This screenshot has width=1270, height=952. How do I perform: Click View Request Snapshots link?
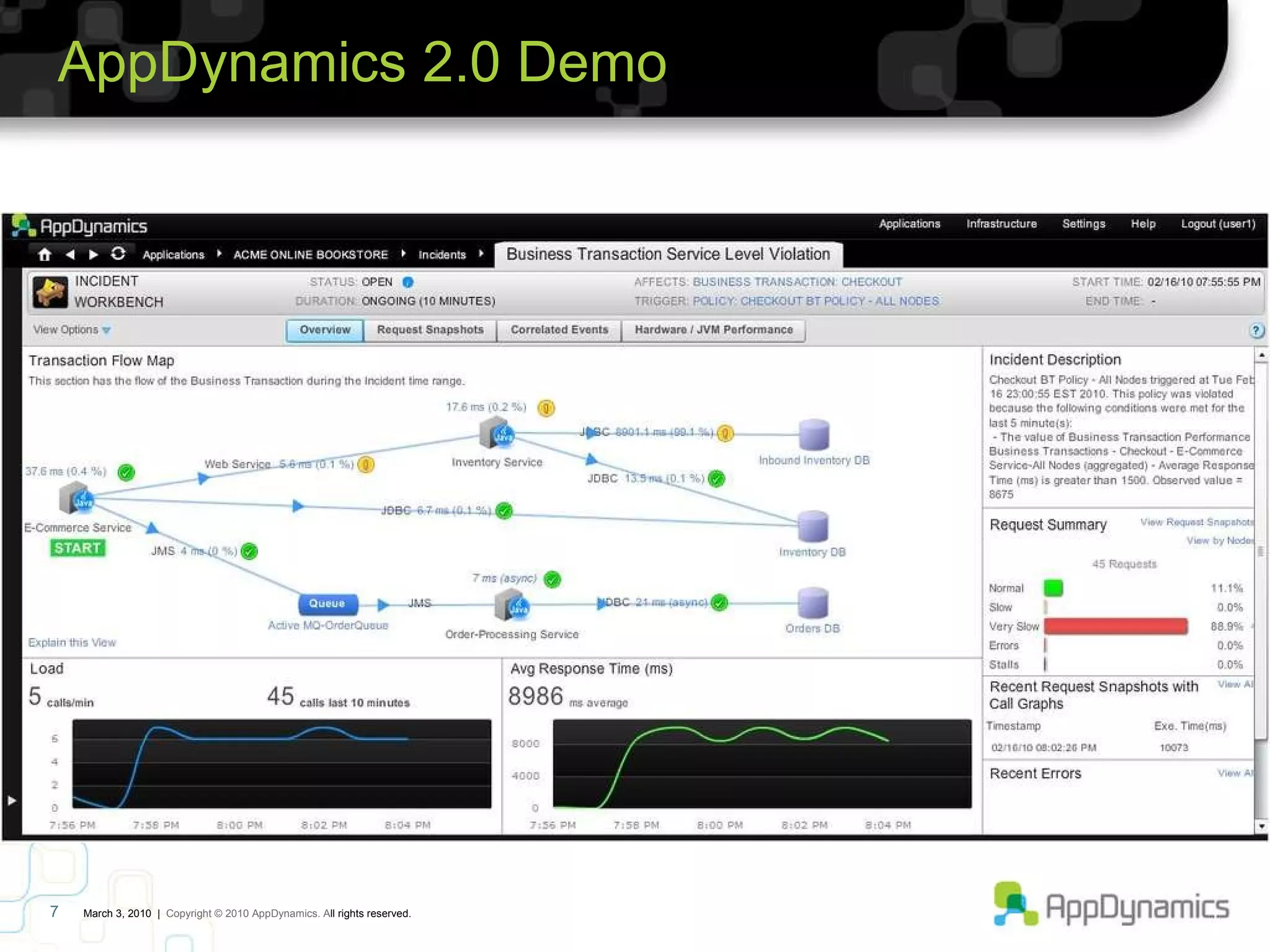(1197, 522)
